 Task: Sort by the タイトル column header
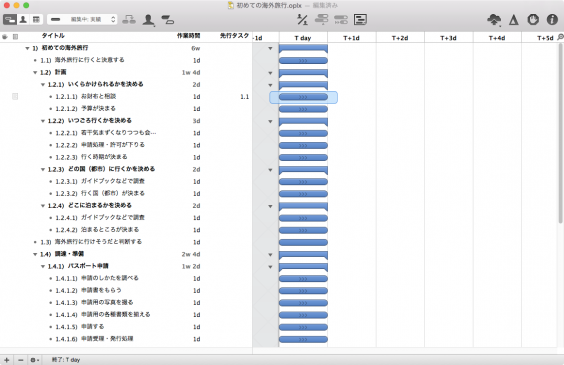53,36
